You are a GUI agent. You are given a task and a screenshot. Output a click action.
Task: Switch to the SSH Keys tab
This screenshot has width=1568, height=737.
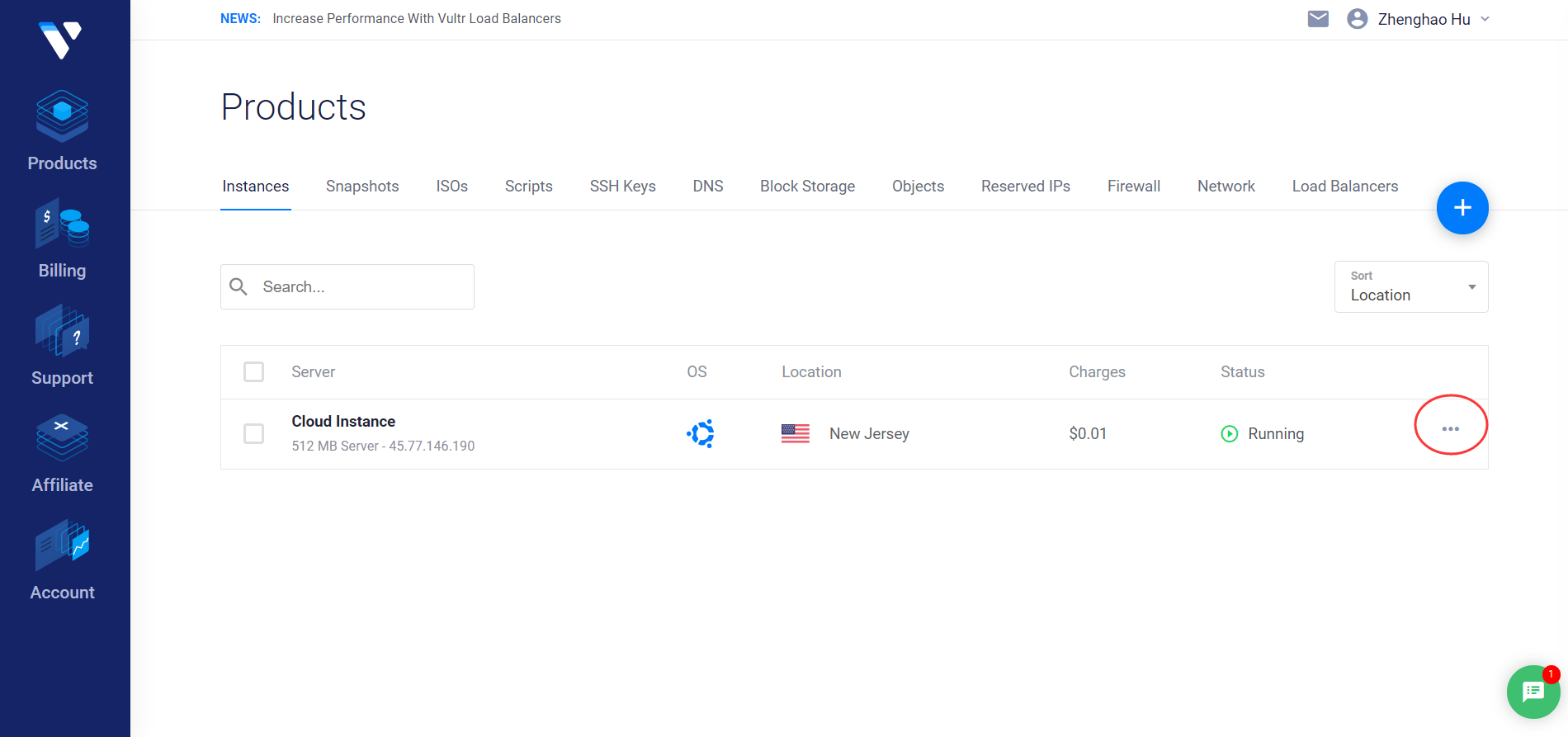623,187
